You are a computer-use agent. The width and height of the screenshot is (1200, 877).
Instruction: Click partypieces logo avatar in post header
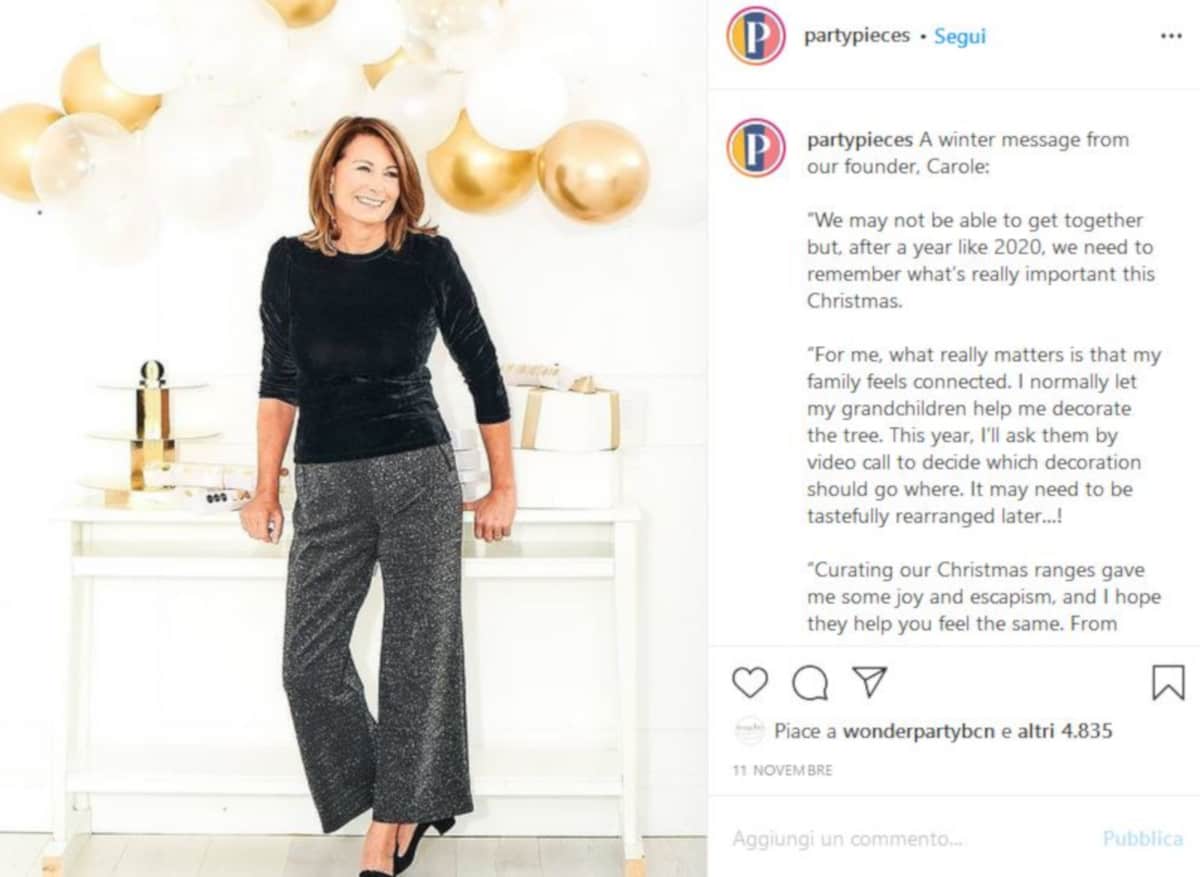pyautogui.click(x=756, y=36)
